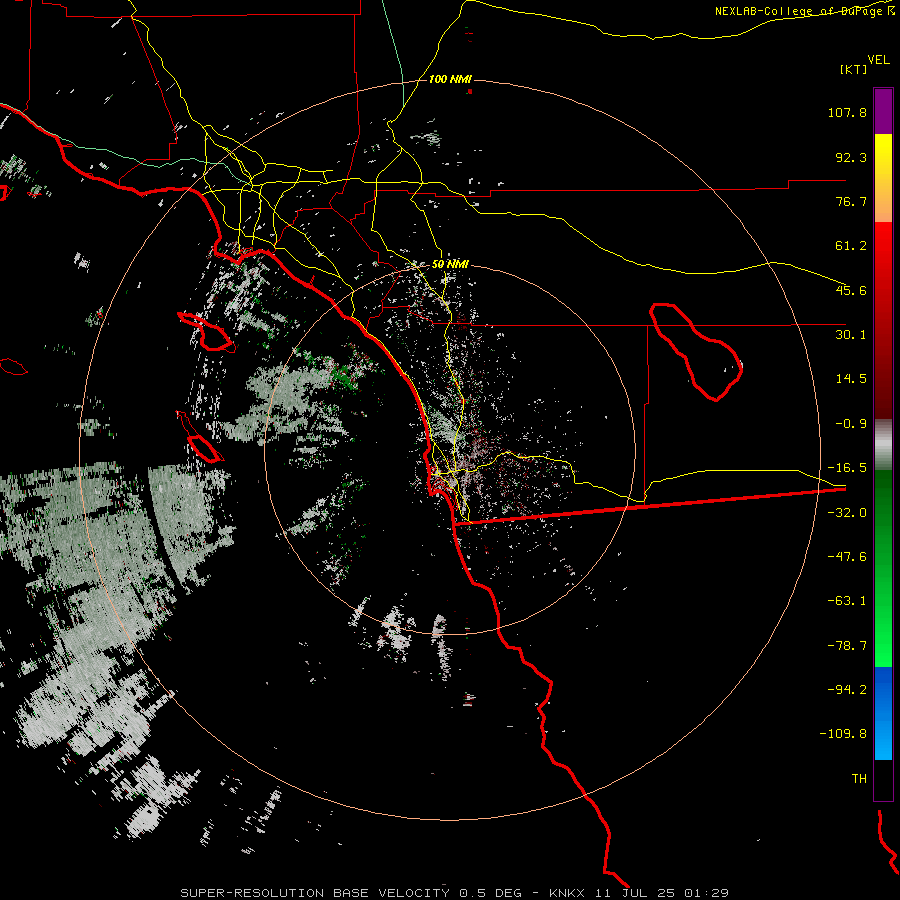Image resolution: width=900 pixels, height=900 pixels.
Task: Click the 45.6 legend value
Action: (851, 290)
